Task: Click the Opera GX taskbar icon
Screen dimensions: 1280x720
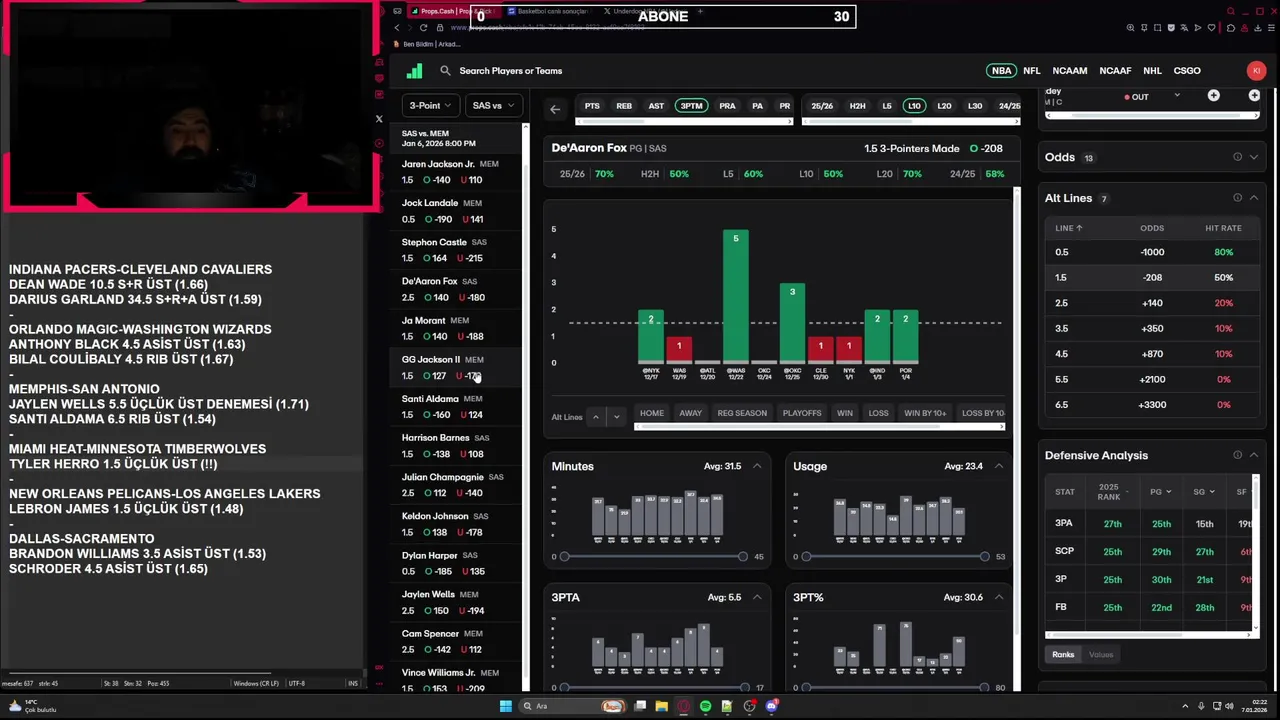Action: point(684,706)
